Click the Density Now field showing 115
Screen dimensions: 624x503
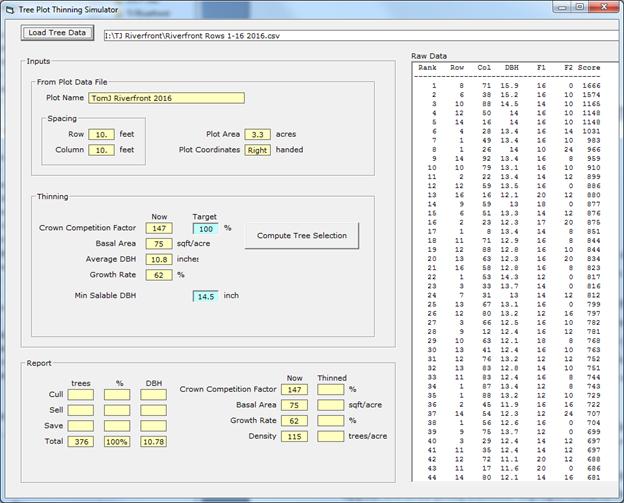click(294, 437)
